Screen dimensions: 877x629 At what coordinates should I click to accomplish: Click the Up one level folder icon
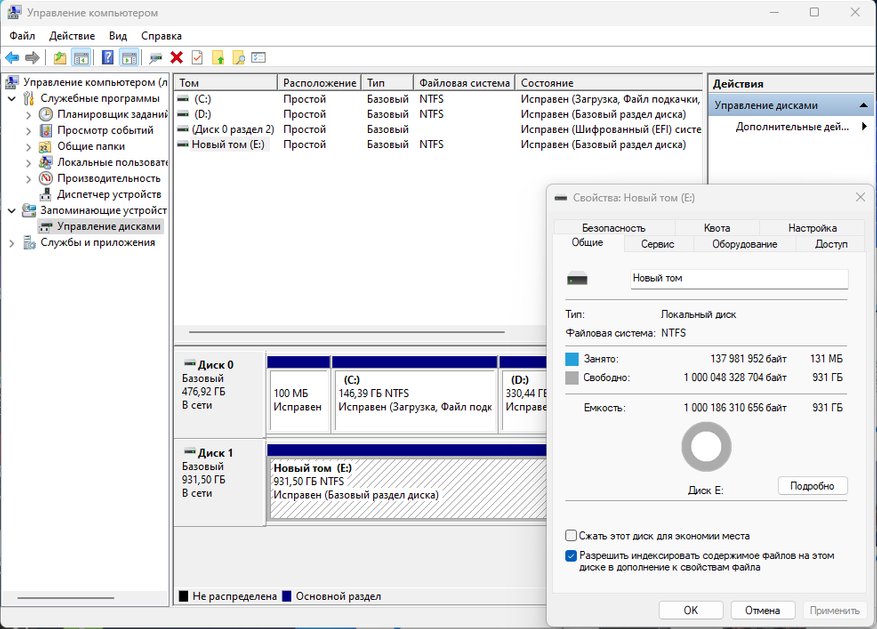point(60,58)
